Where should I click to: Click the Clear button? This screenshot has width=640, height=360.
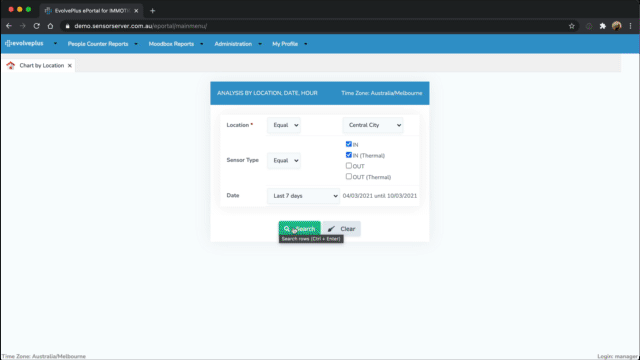[341, 229]
